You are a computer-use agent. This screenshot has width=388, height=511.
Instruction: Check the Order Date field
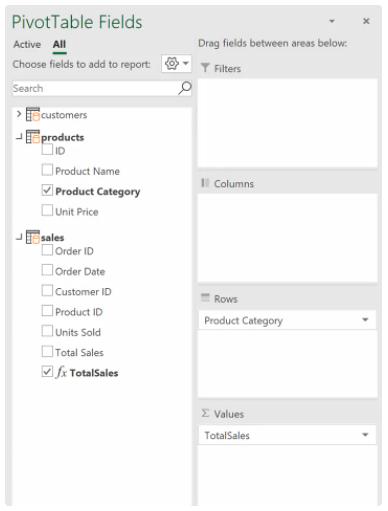tap(47, 270)
